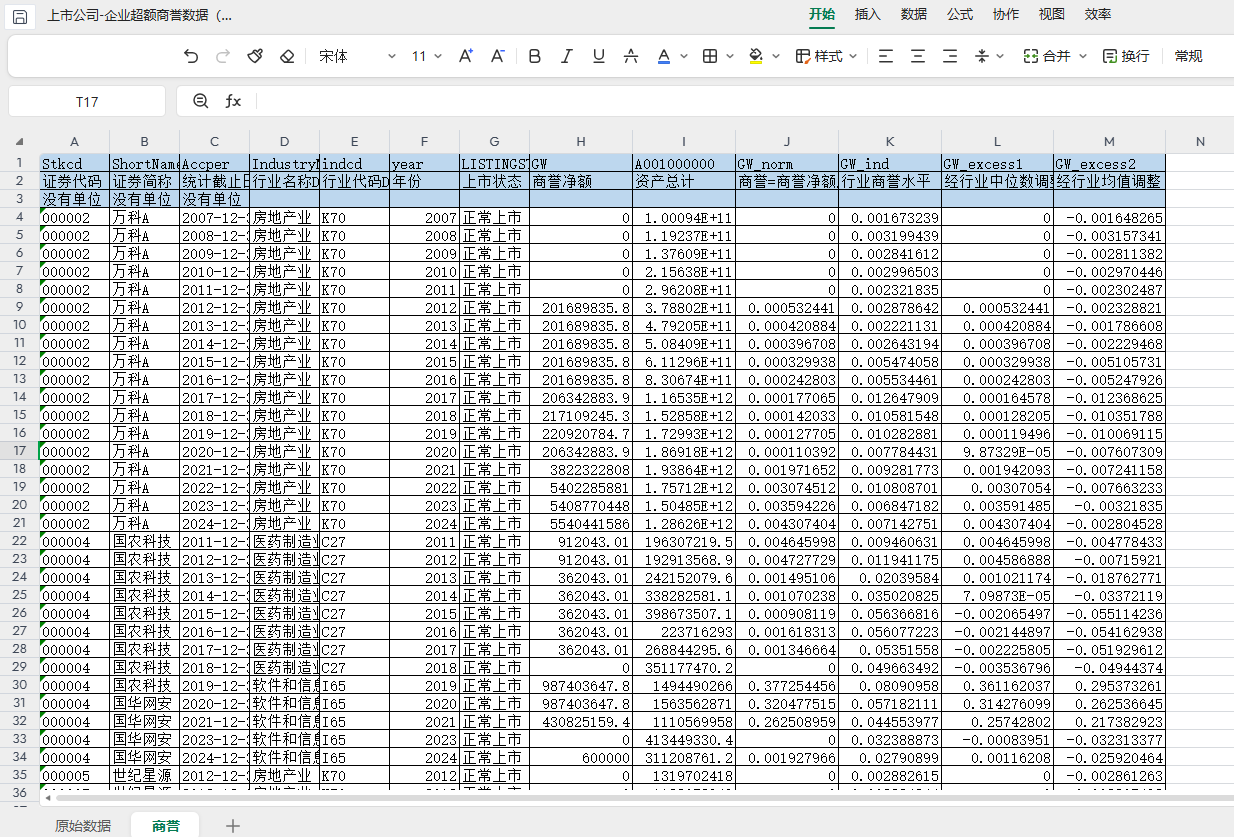Open the 公式 tab

960,14
